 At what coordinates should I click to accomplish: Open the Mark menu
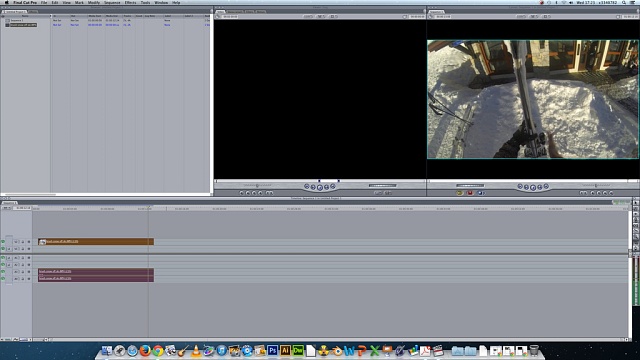pyautogui.click(x=79, y=2)
